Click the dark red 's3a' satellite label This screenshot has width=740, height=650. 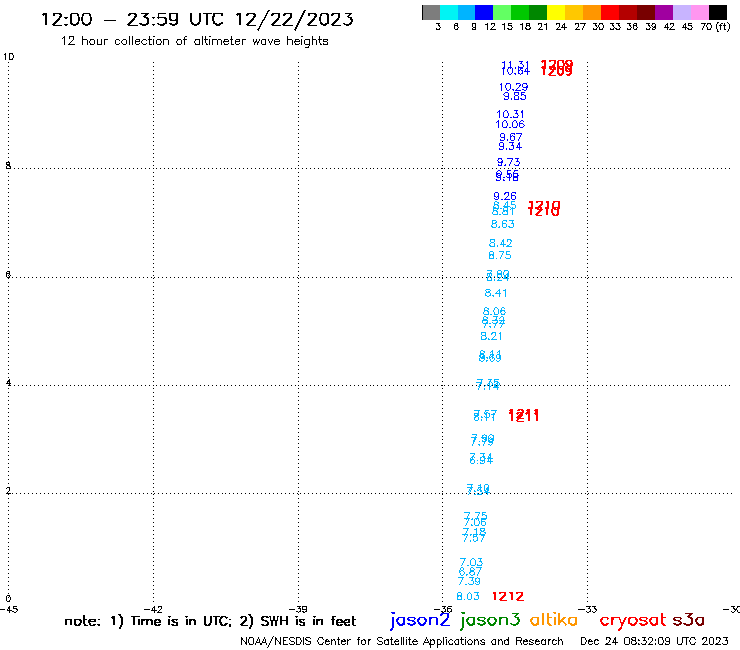[x=689, y=620]
